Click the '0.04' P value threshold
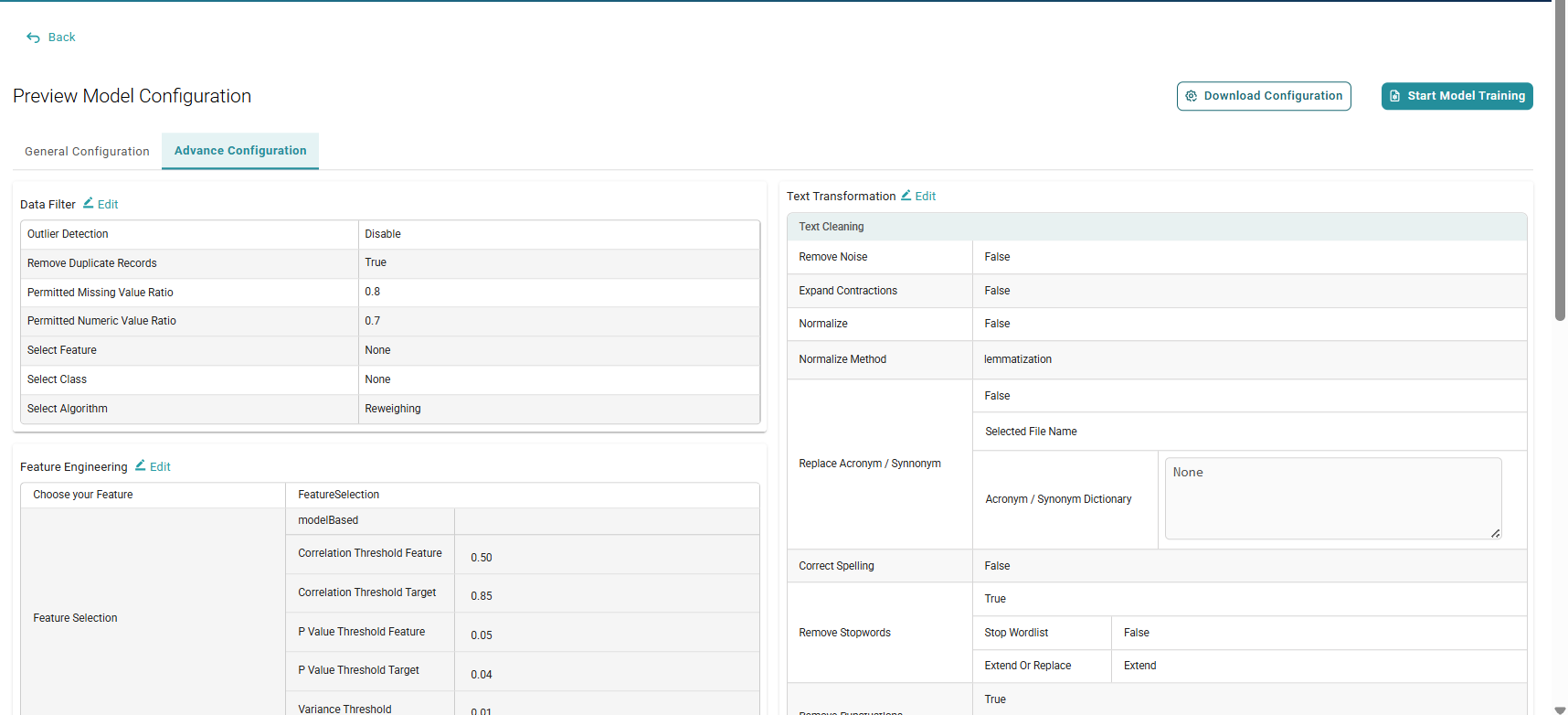 point(482,675)
